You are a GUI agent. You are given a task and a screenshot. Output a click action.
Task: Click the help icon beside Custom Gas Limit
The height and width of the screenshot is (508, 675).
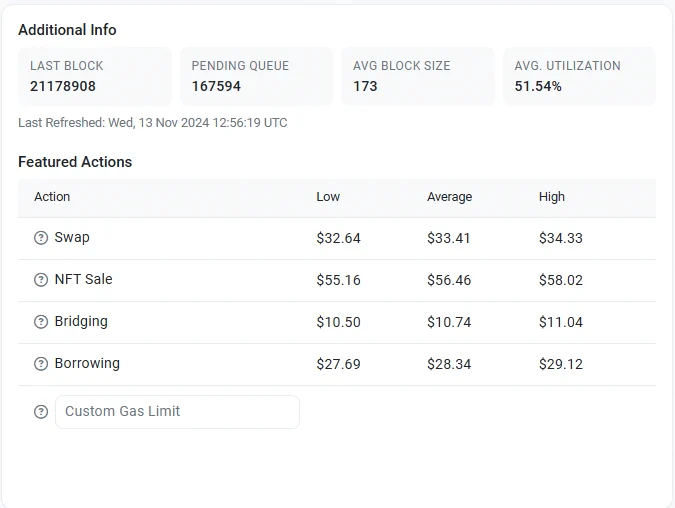point(41,412)
